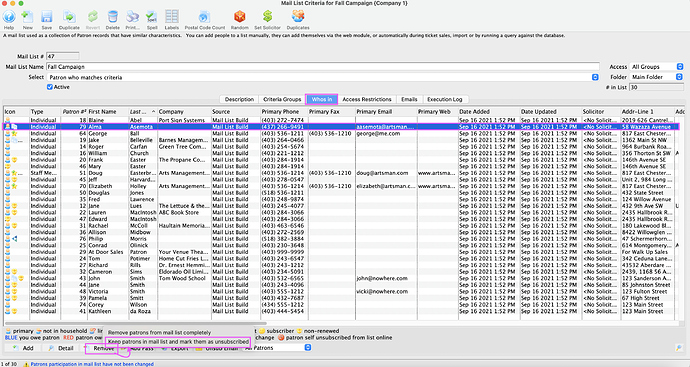Run Postal Code Count

pos(205,18)
